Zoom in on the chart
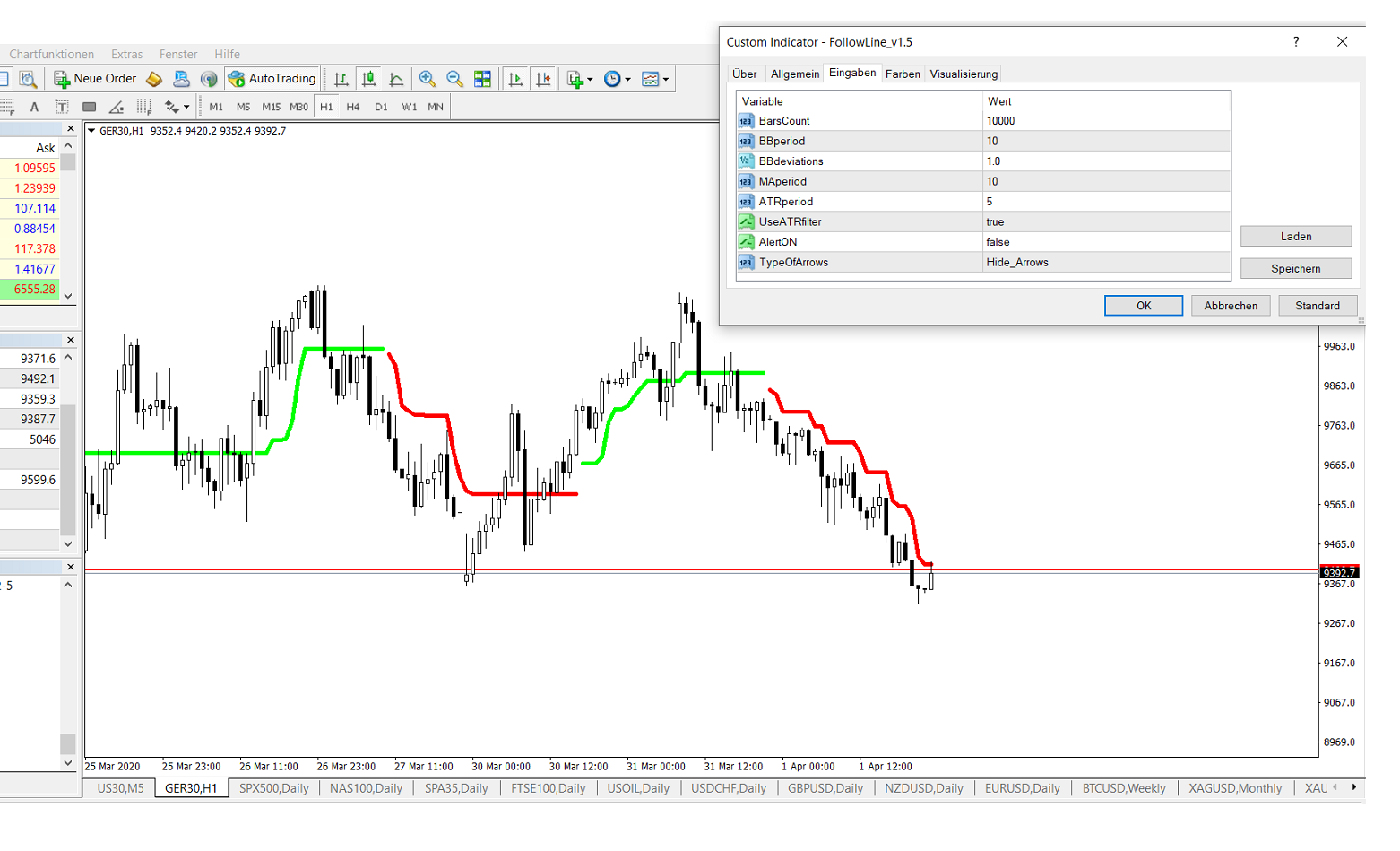Screen dimensions: 1400x851 point(428,79)
